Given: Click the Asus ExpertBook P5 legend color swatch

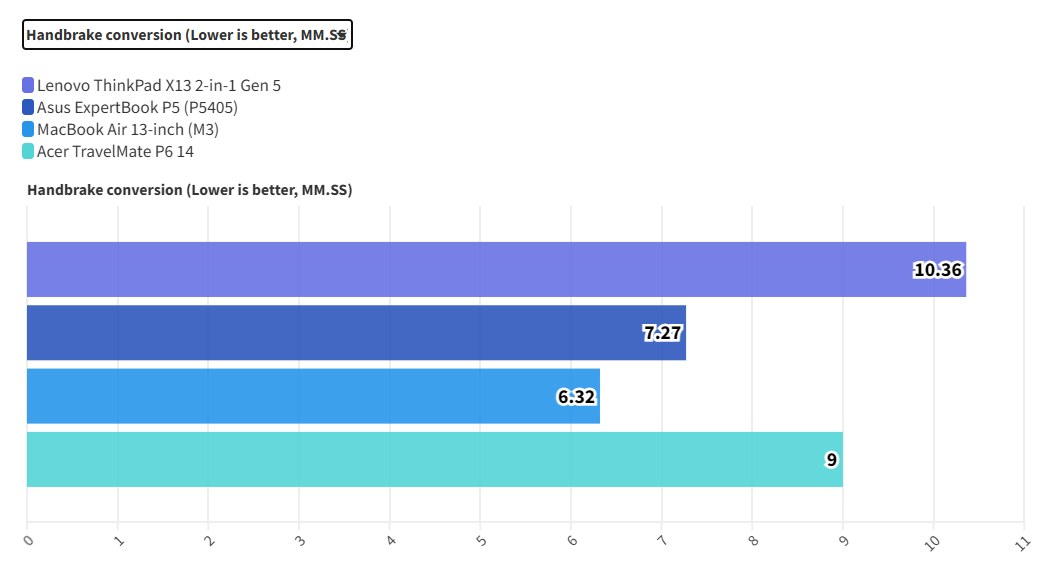Looking at the screenshot, I should [28, 107].
